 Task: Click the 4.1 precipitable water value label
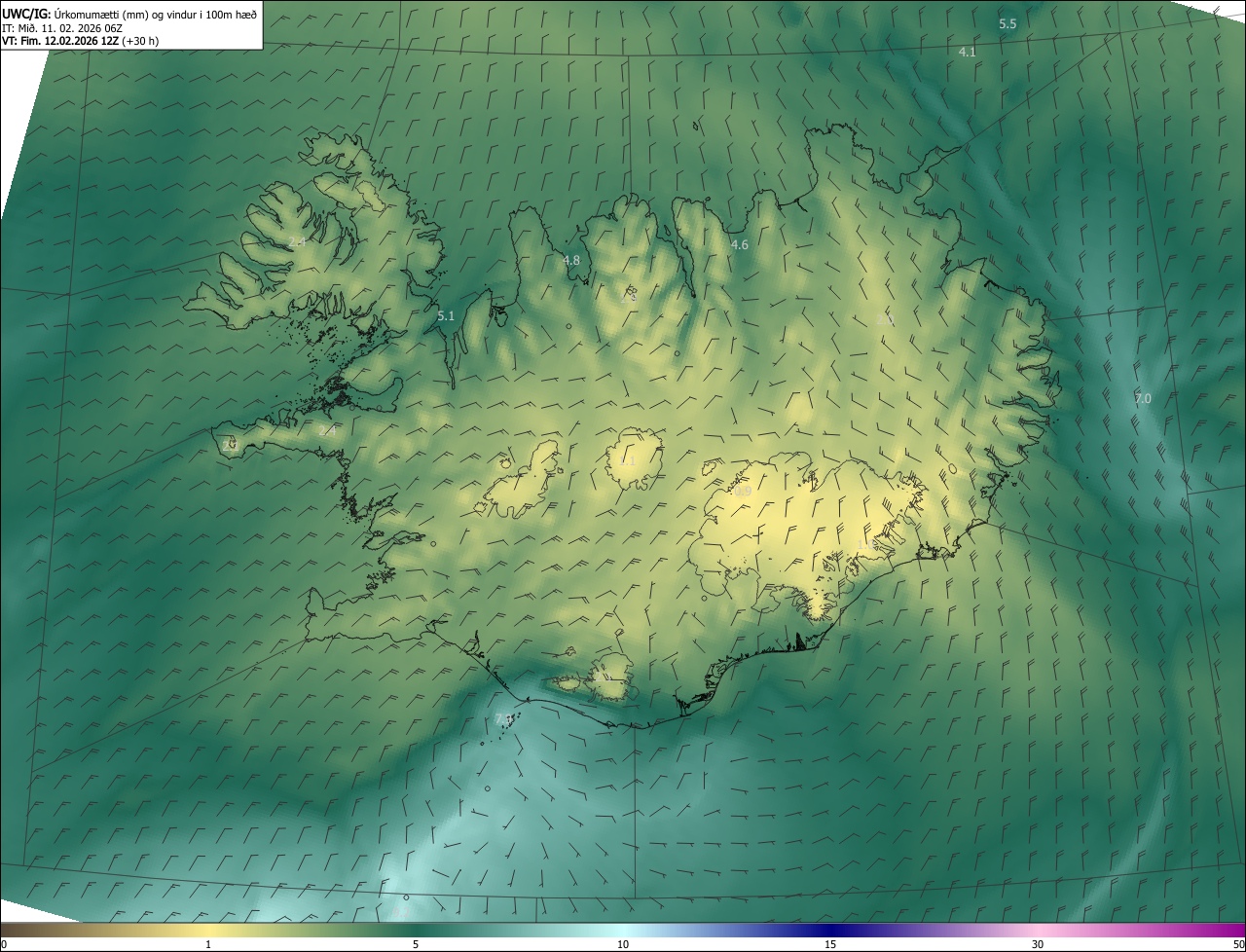point(967,53)
